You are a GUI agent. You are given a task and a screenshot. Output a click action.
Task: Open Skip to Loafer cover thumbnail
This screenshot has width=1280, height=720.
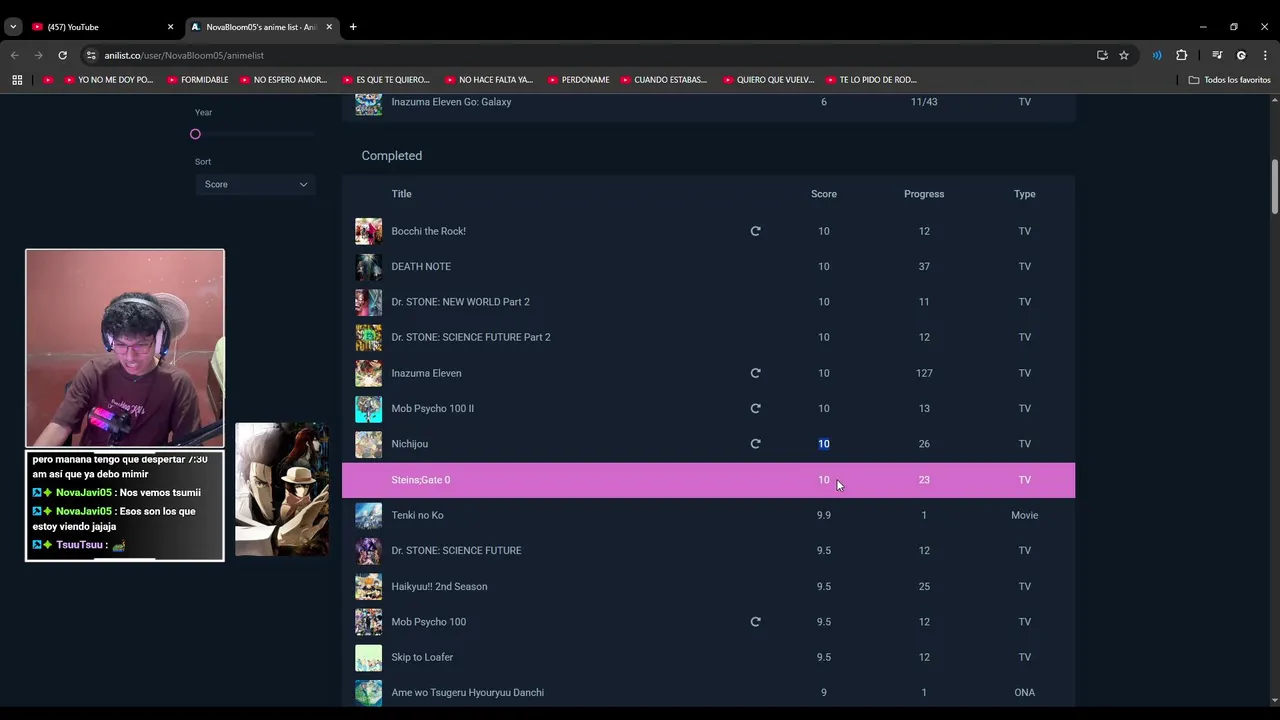368,658
